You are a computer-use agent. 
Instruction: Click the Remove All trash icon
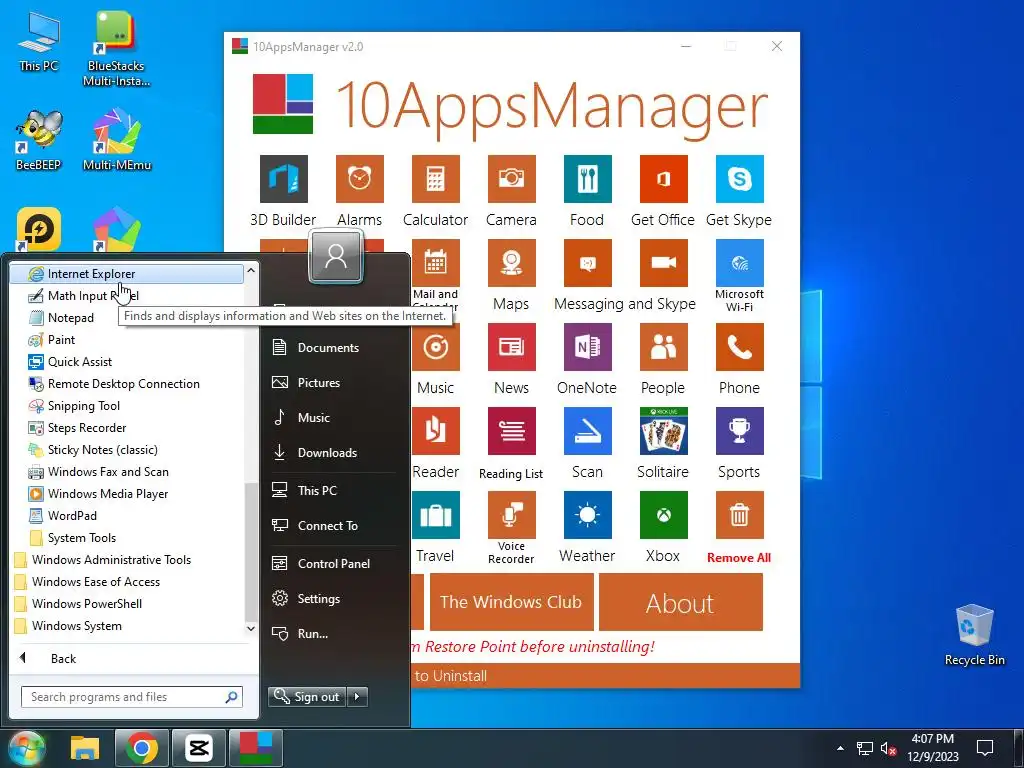tap(739, 515)
